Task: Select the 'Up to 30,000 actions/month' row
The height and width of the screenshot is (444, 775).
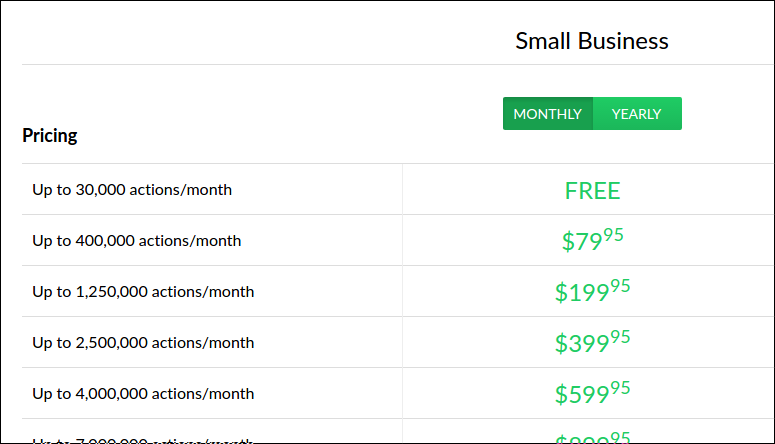Action: pos(397,189)
